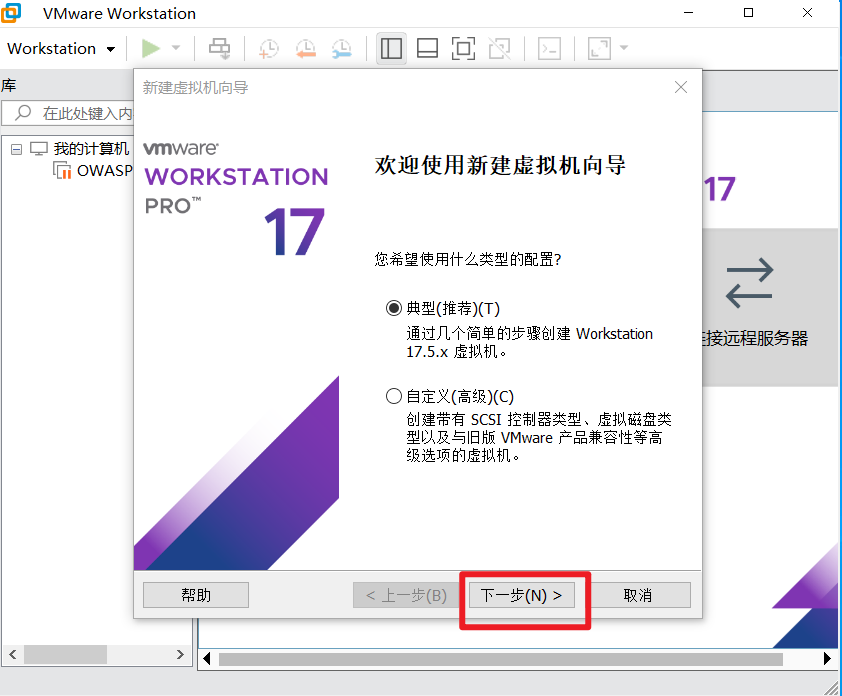Select the 自定义(高级)(C) radio button

394,396
